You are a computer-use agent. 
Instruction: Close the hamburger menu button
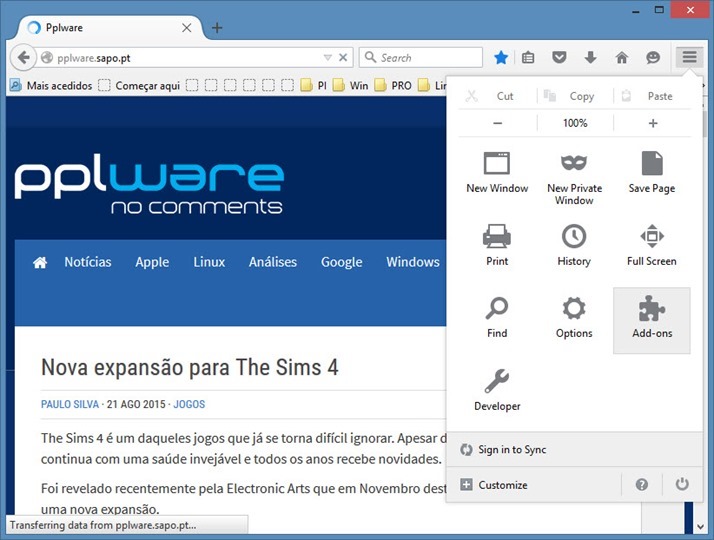click(689, 57)
